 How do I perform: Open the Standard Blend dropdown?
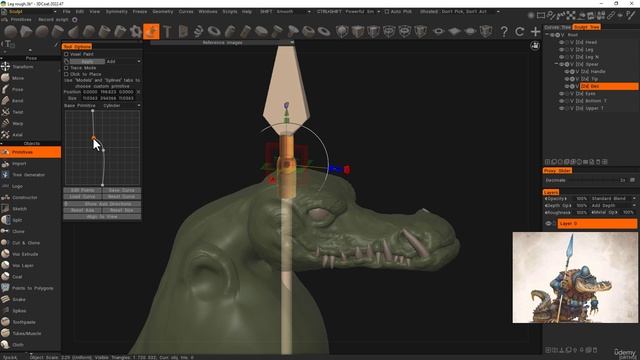tap(613, 198)
